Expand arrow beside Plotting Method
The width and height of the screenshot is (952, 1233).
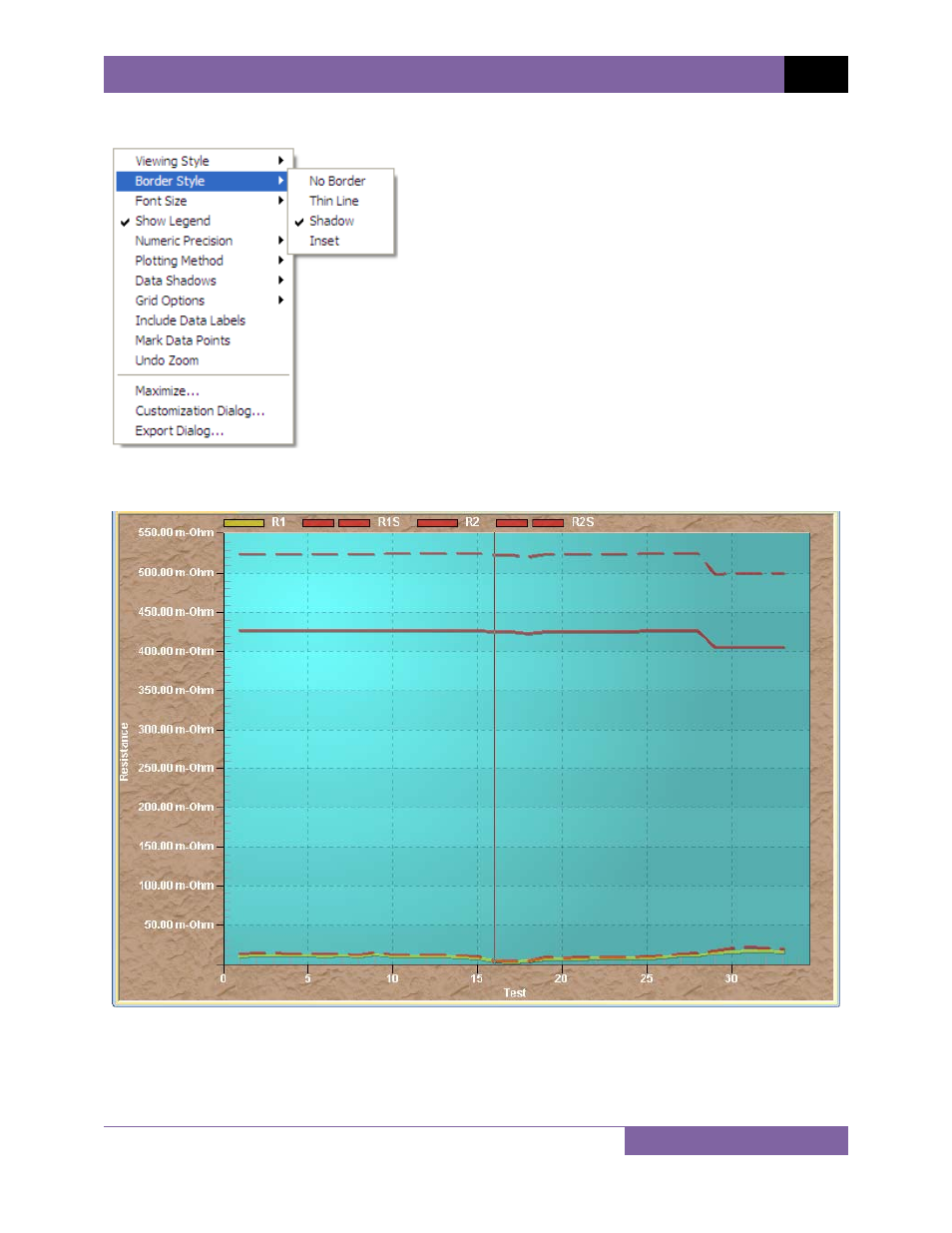pos(280,261)
